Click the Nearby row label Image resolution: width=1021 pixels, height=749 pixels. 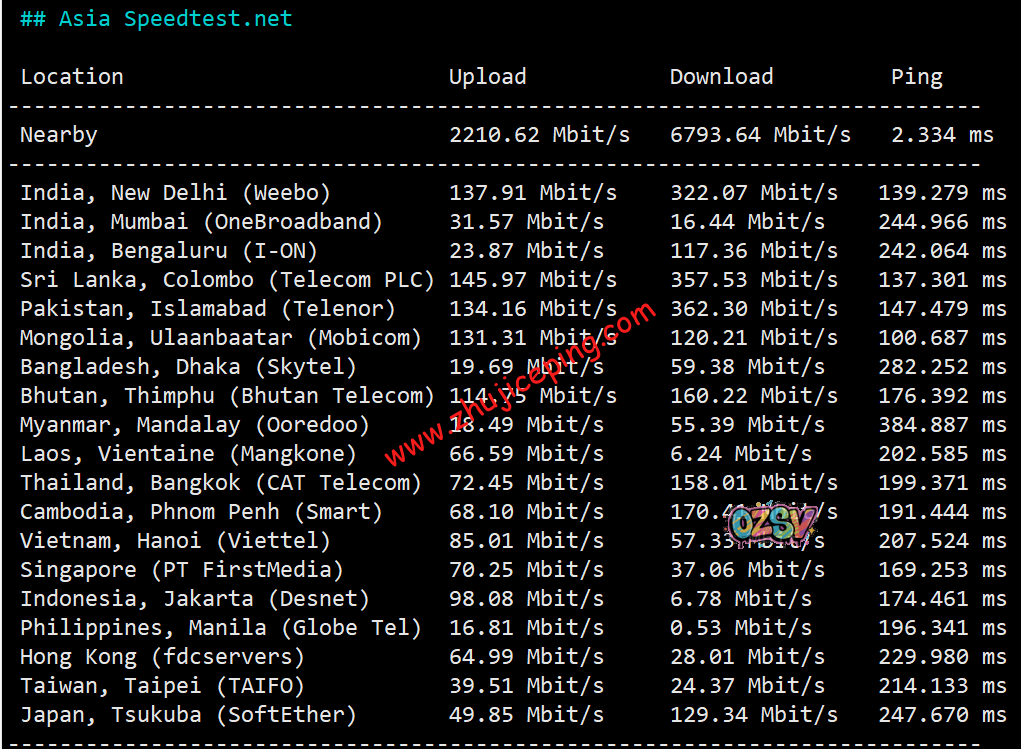(59, 135)
